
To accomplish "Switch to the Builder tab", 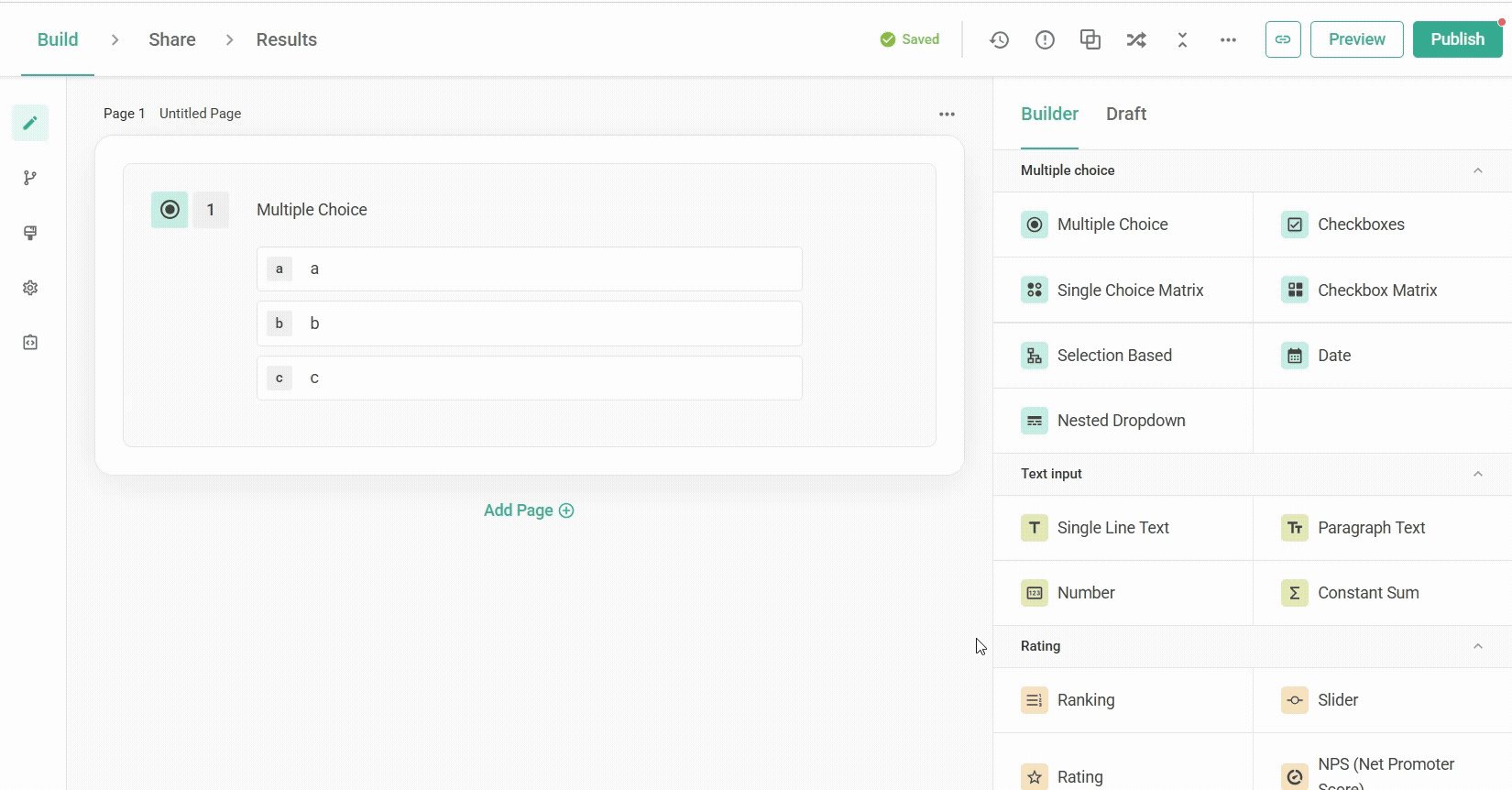I will point(1049,114).
